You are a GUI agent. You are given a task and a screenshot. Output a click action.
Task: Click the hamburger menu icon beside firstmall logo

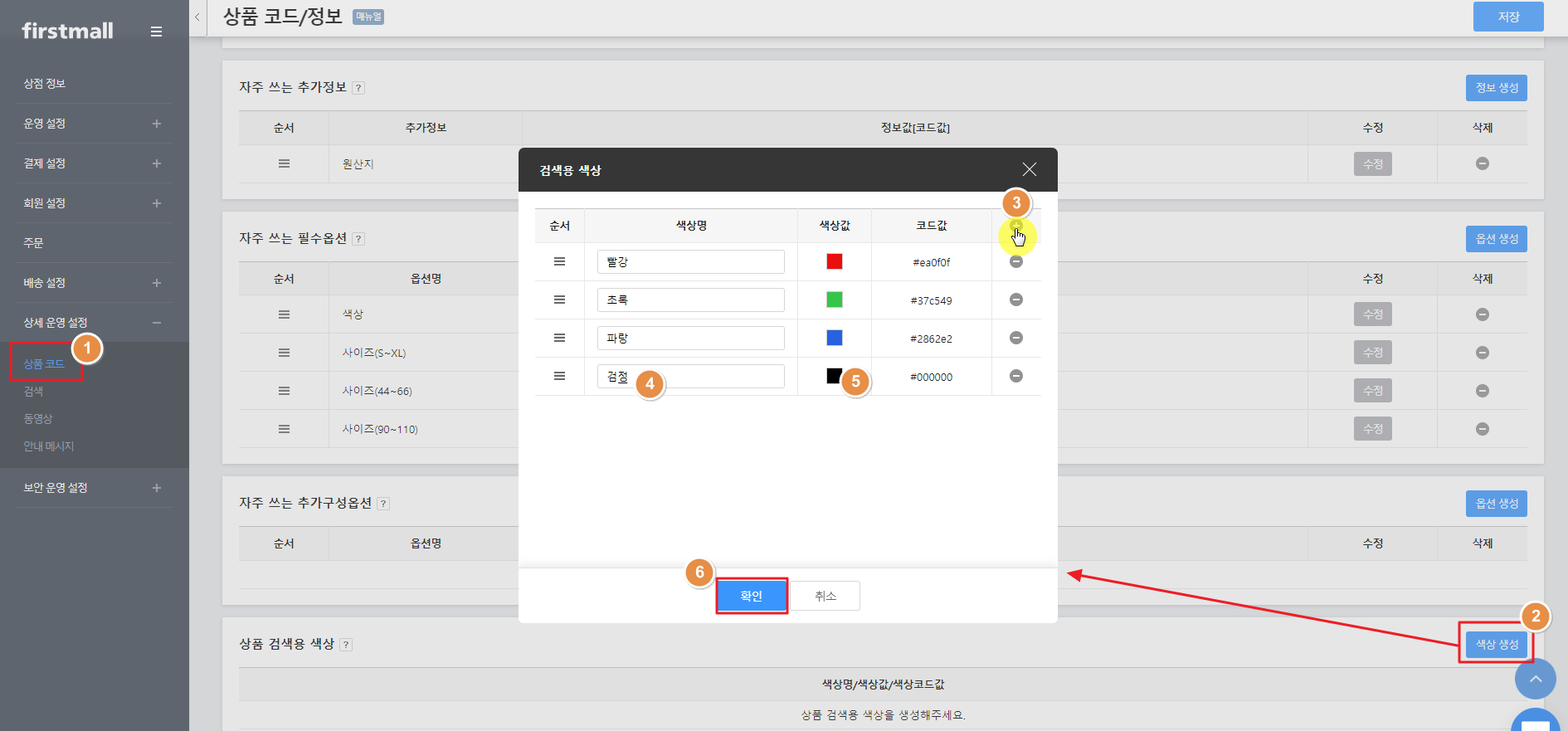coord(156,32)
